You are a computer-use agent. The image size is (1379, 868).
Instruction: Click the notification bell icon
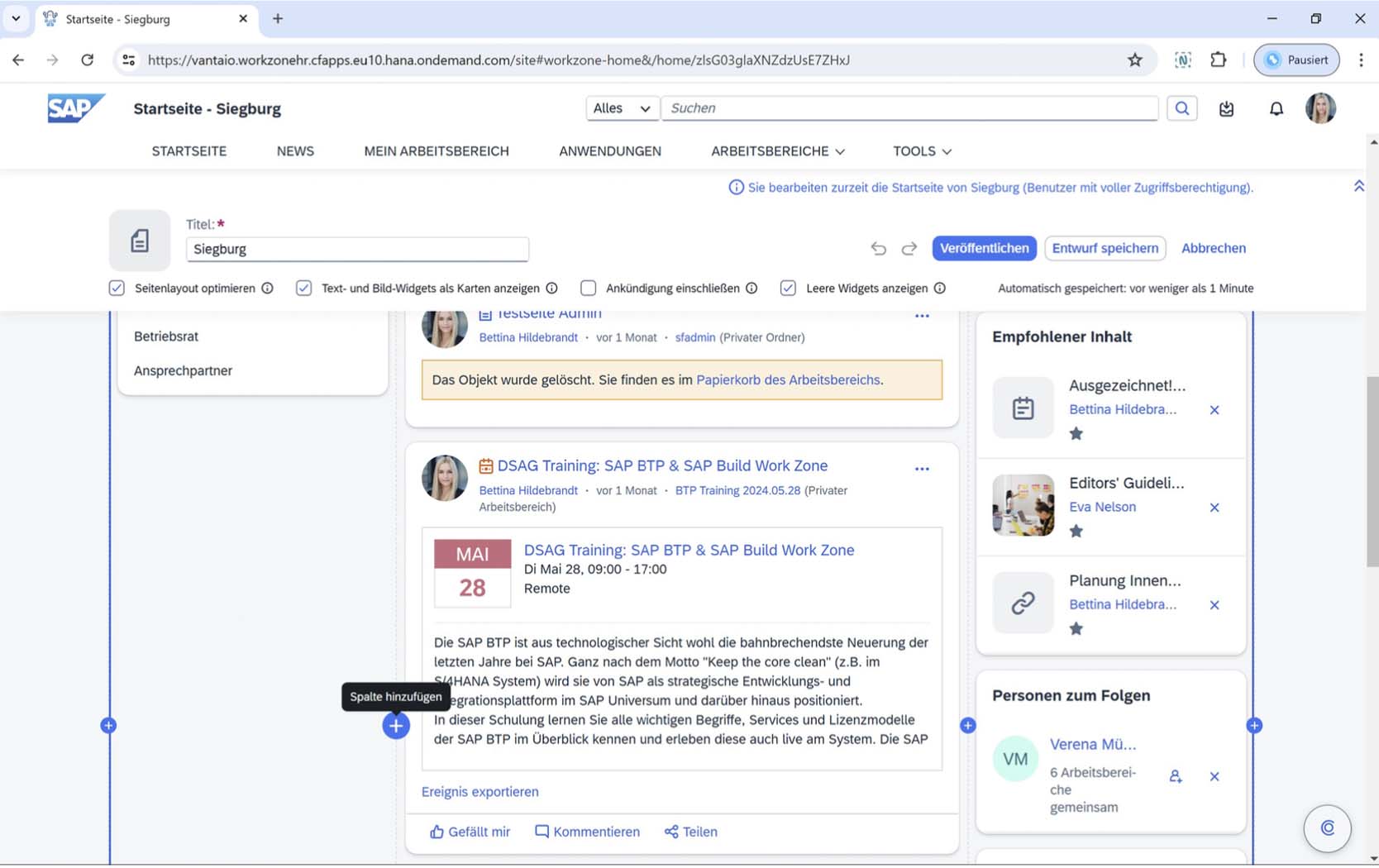pyautogui.click(x=1276, y=108)
